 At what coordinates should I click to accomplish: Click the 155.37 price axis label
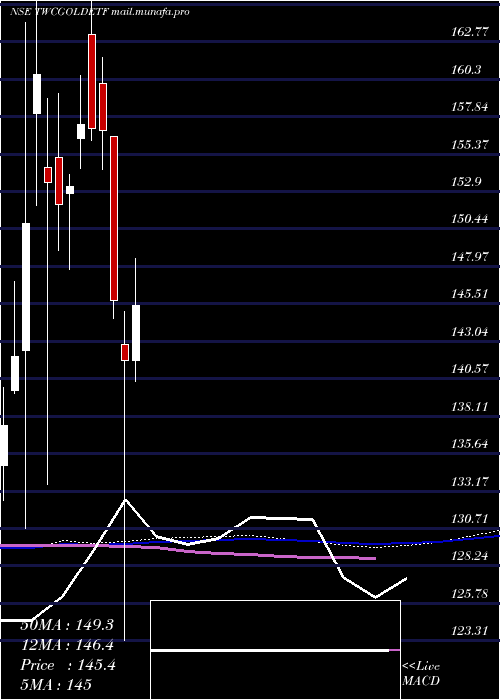(x=468, y=145)
